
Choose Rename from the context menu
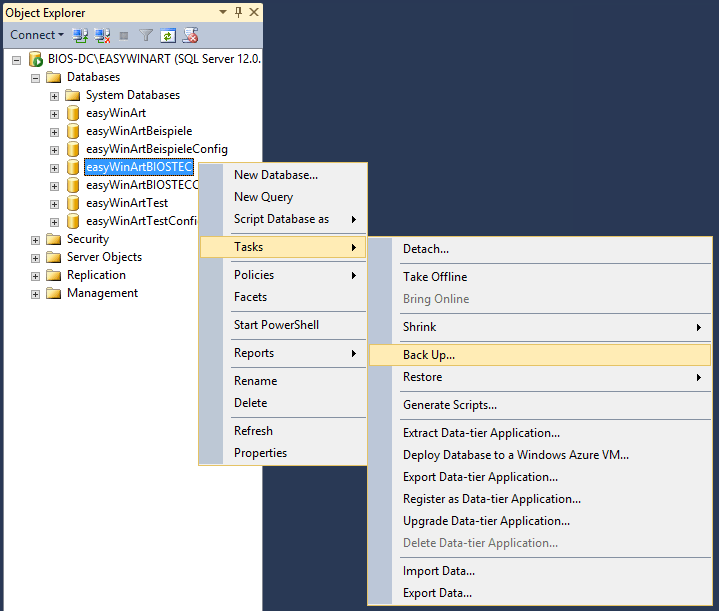click(283, 381)
